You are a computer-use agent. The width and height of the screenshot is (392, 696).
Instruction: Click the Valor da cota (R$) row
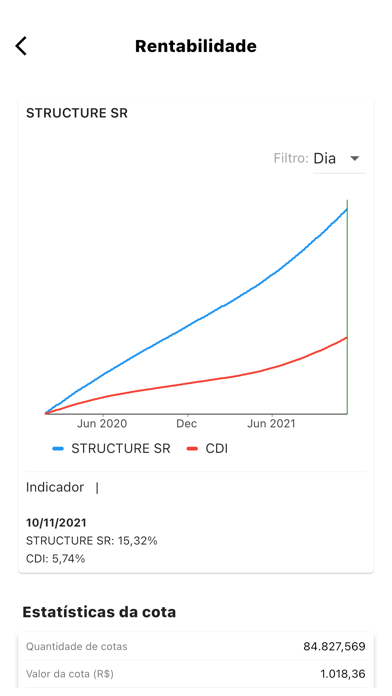[x=196, y=674]
